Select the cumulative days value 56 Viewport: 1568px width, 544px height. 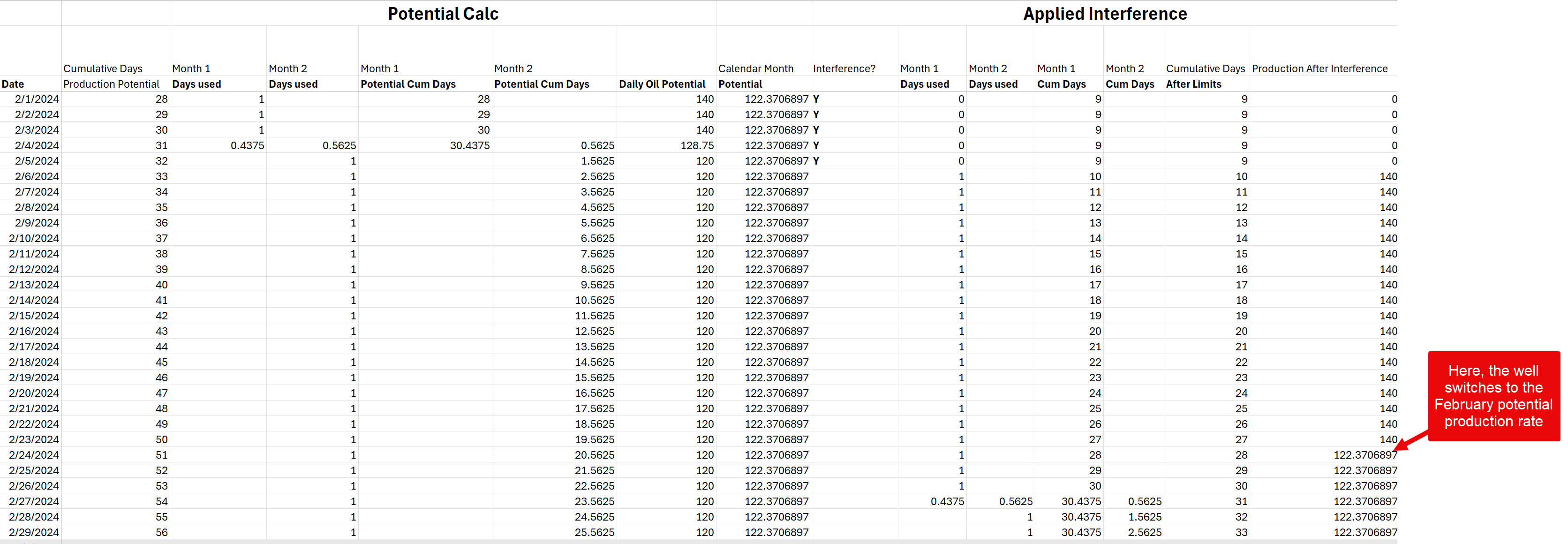pos(161,532)
